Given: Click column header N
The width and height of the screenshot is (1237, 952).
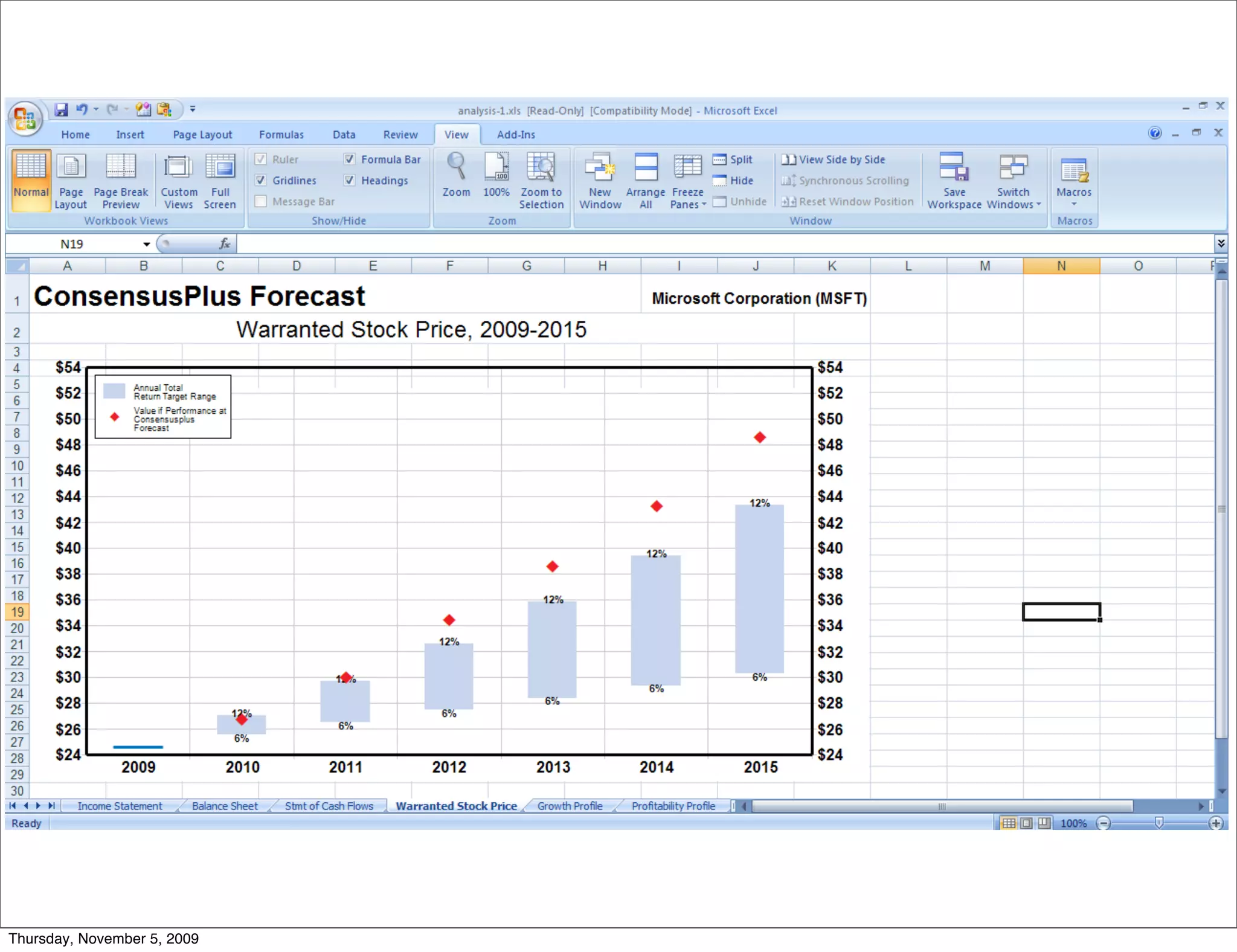Looking at the screenshot, I should [1061, 266].
